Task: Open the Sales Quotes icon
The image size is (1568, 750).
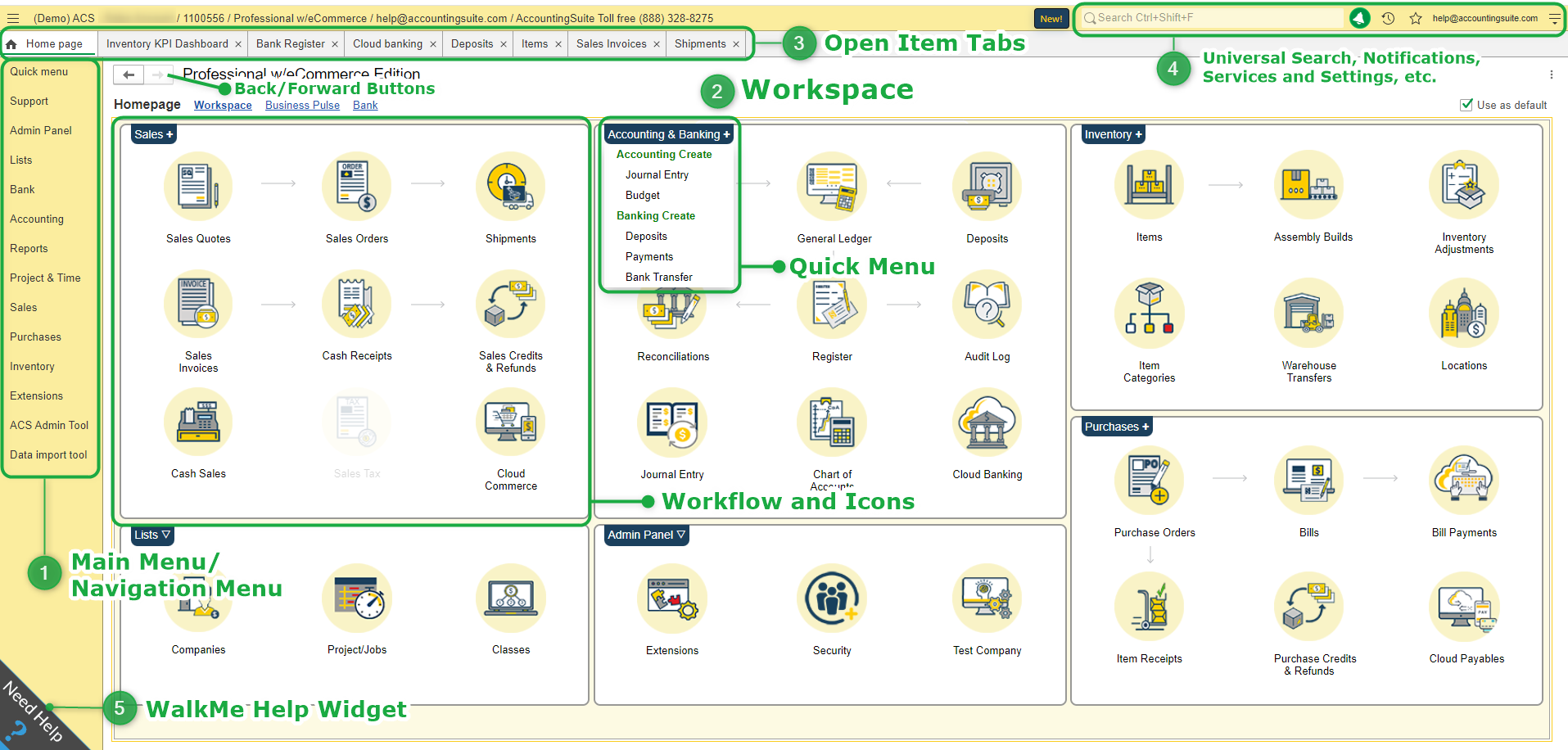Action: pos(198,187)
